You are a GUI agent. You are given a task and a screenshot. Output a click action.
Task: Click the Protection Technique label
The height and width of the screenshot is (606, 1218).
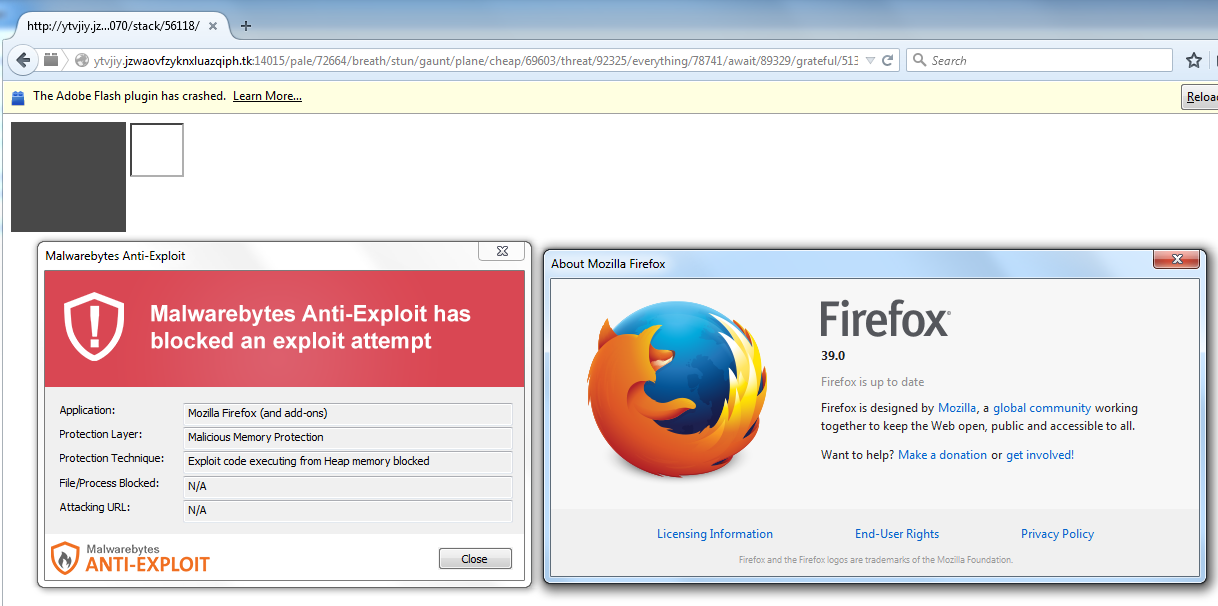coord(112,459)
